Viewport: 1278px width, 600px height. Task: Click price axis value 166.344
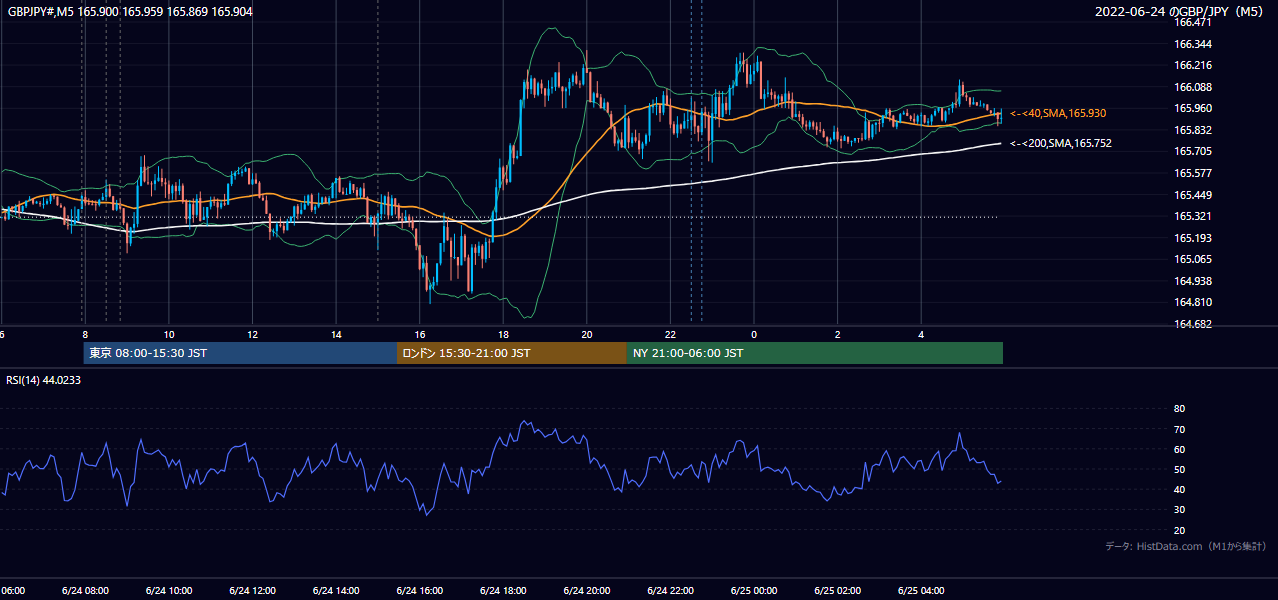click(x=1193, y=44)
